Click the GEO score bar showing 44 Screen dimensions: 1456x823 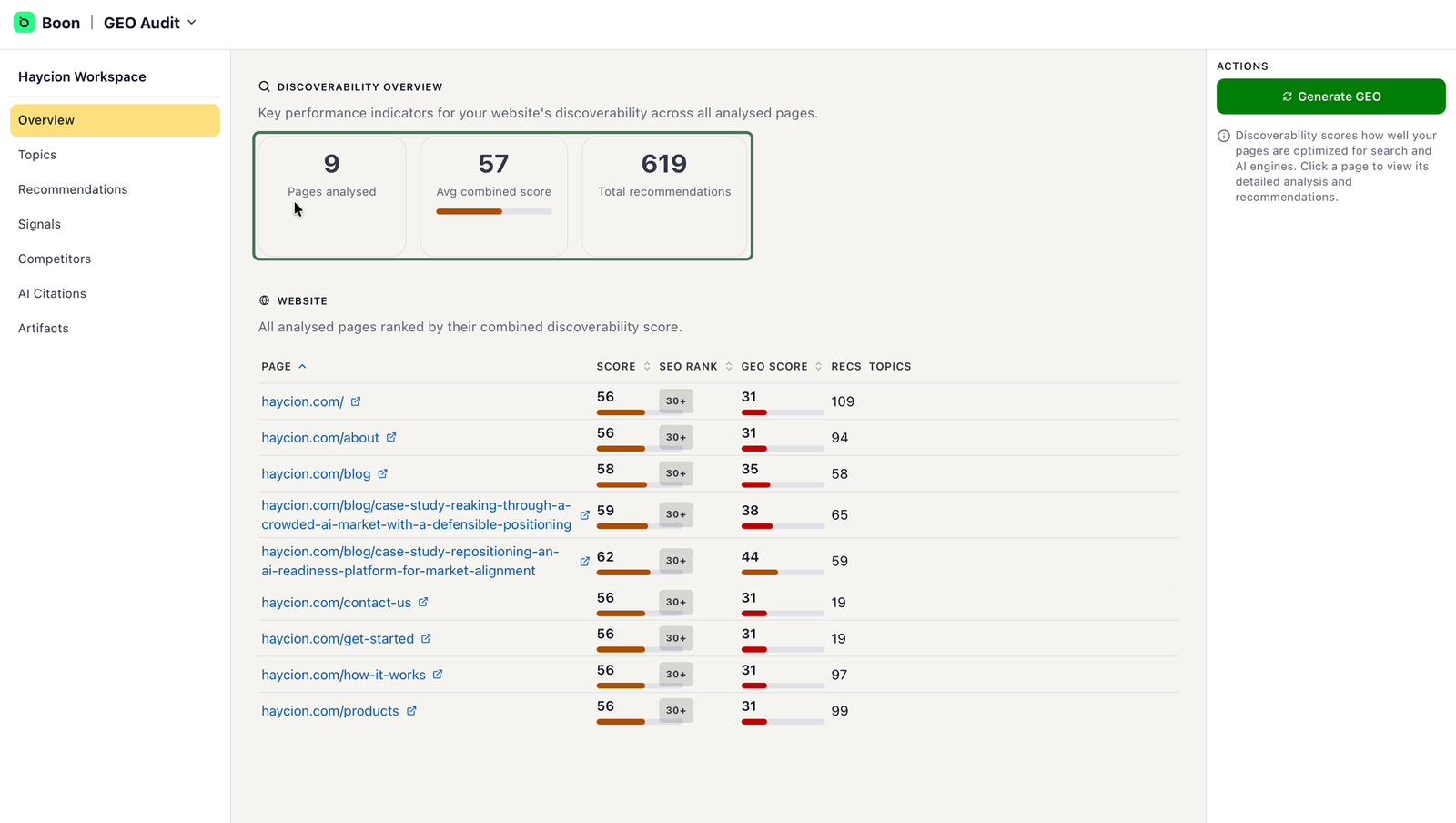click(783, 573)
